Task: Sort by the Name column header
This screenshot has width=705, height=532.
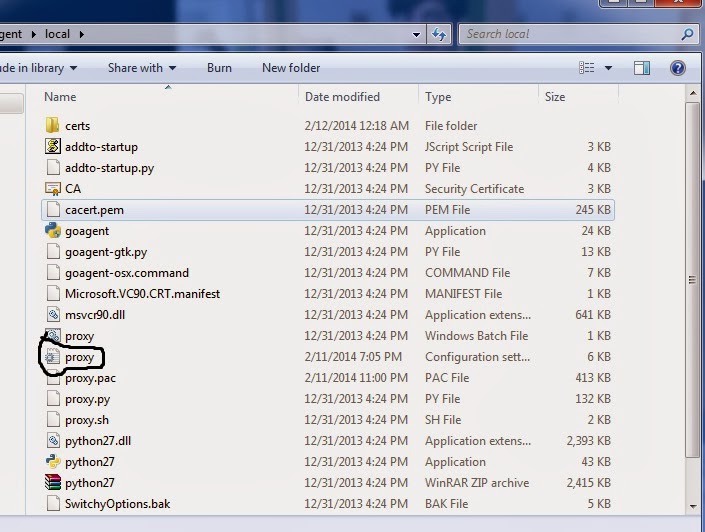Action: pyautogui.click(x=60, y=97)
